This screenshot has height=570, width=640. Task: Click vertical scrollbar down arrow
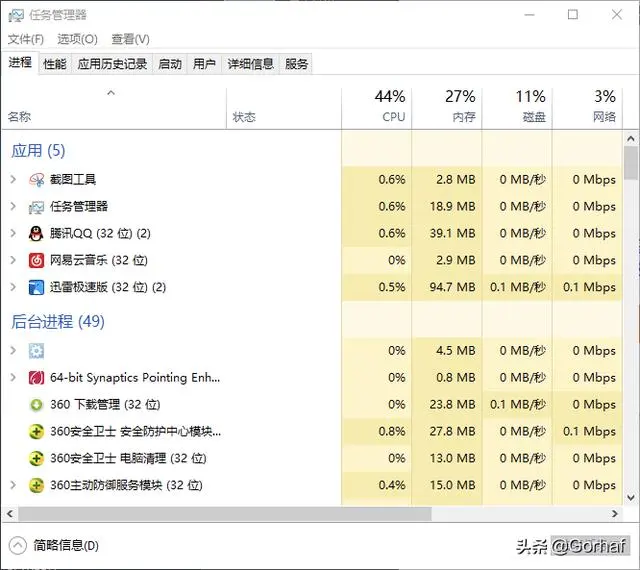pyautogui.click(x=631, y=498)
